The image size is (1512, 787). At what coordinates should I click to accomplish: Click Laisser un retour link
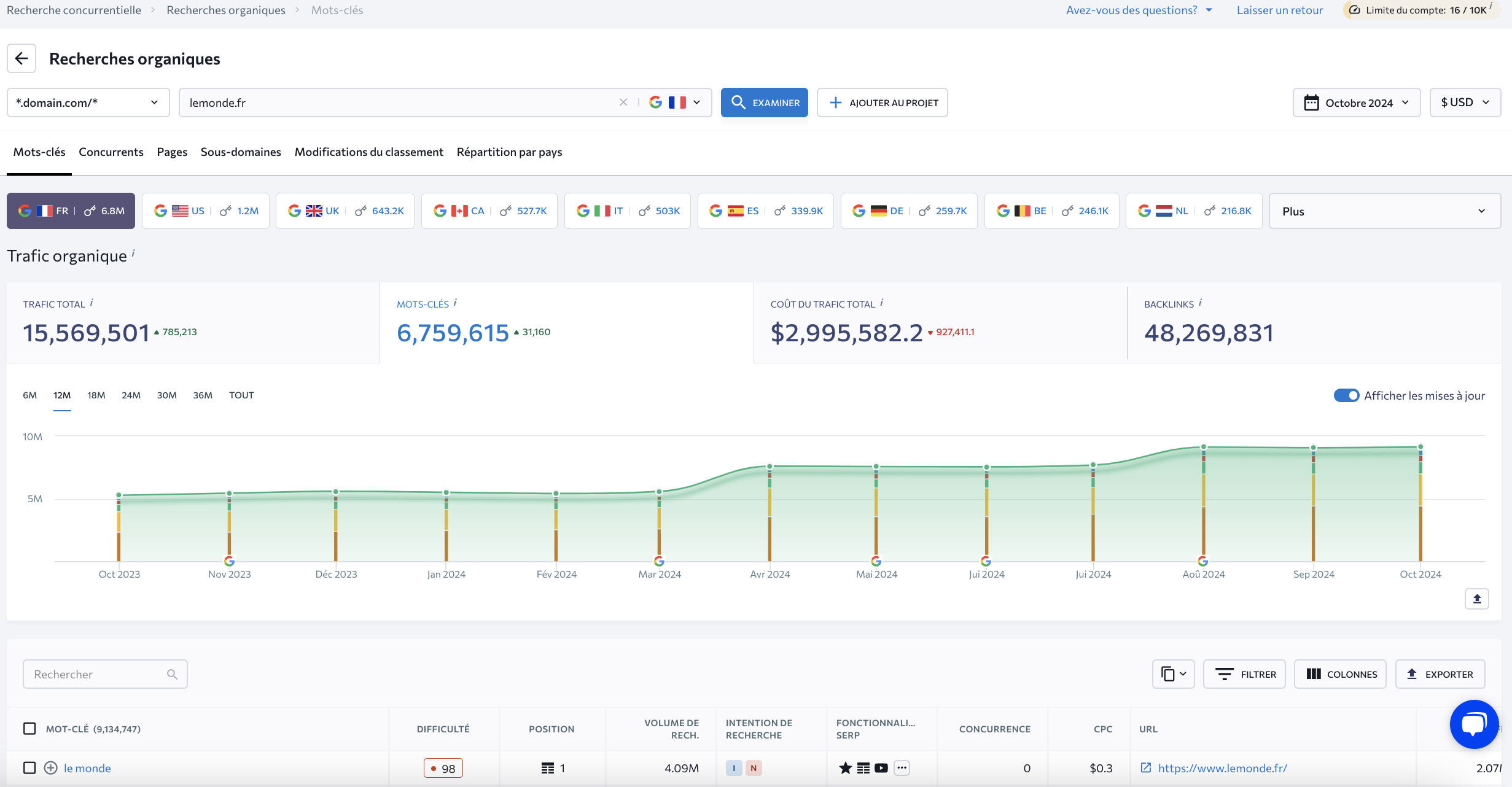[x=1279, y=10]
